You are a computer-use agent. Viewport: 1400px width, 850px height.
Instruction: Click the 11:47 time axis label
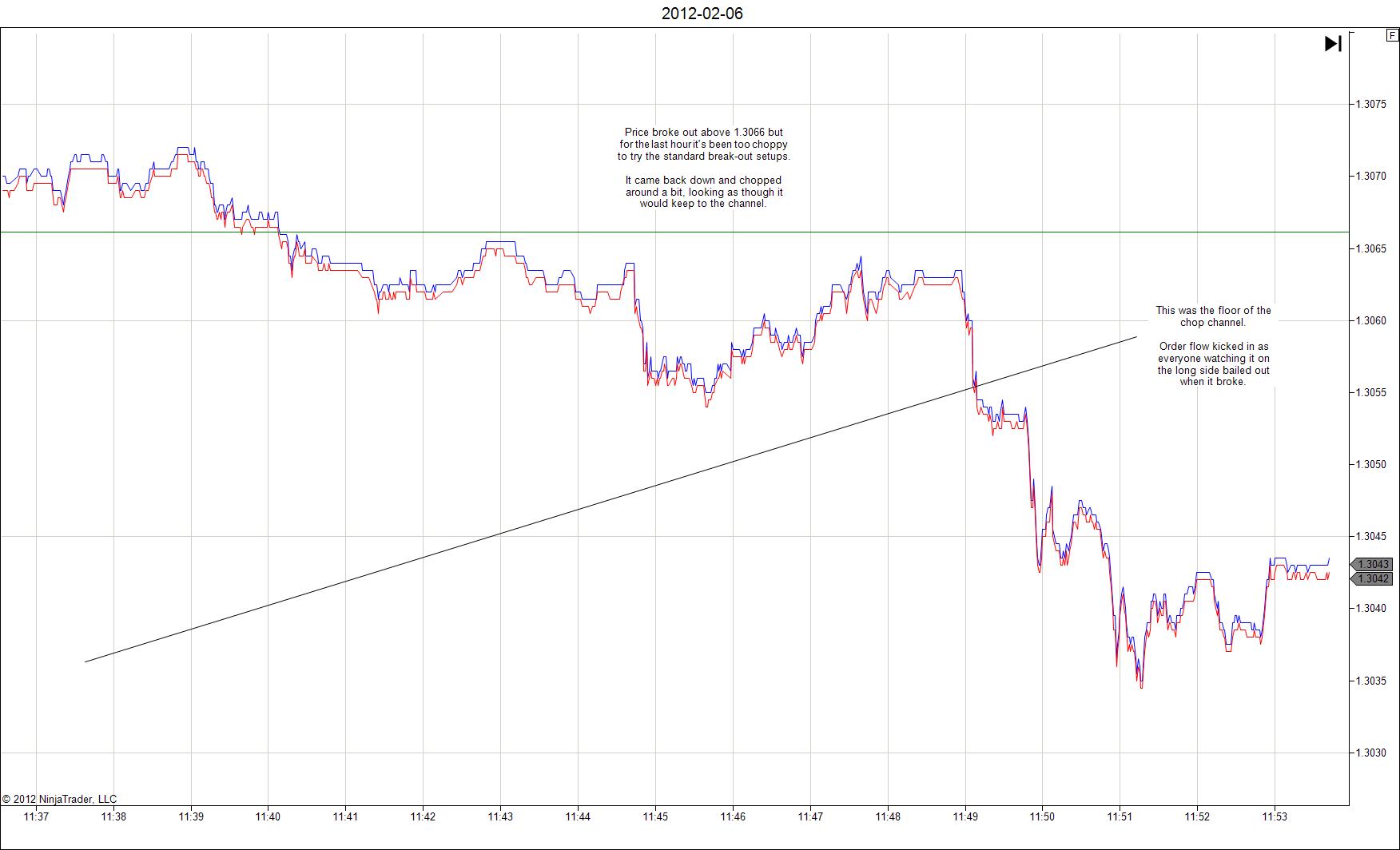[810, 816]
